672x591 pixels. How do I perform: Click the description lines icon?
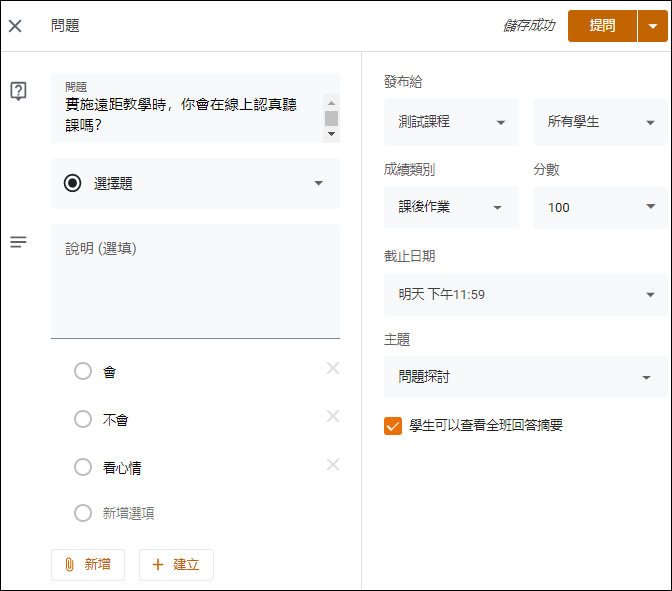pos(18,242)
